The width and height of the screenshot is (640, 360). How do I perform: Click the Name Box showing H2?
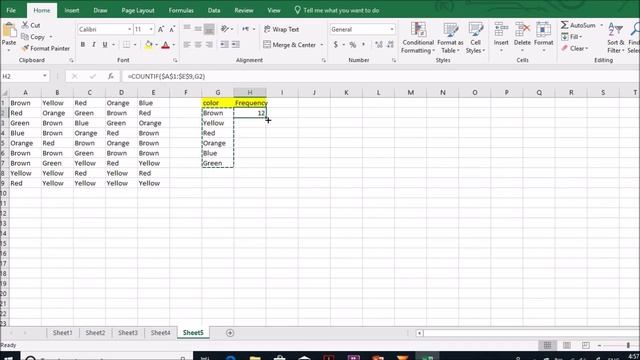[24, 76]
